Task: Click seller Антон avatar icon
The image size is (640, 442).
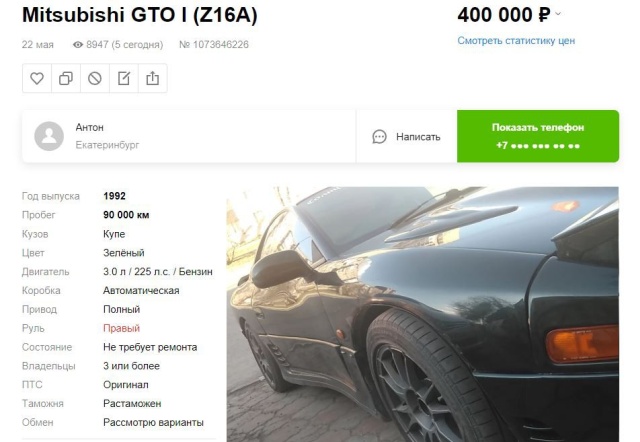Action: tap(49, 136)
